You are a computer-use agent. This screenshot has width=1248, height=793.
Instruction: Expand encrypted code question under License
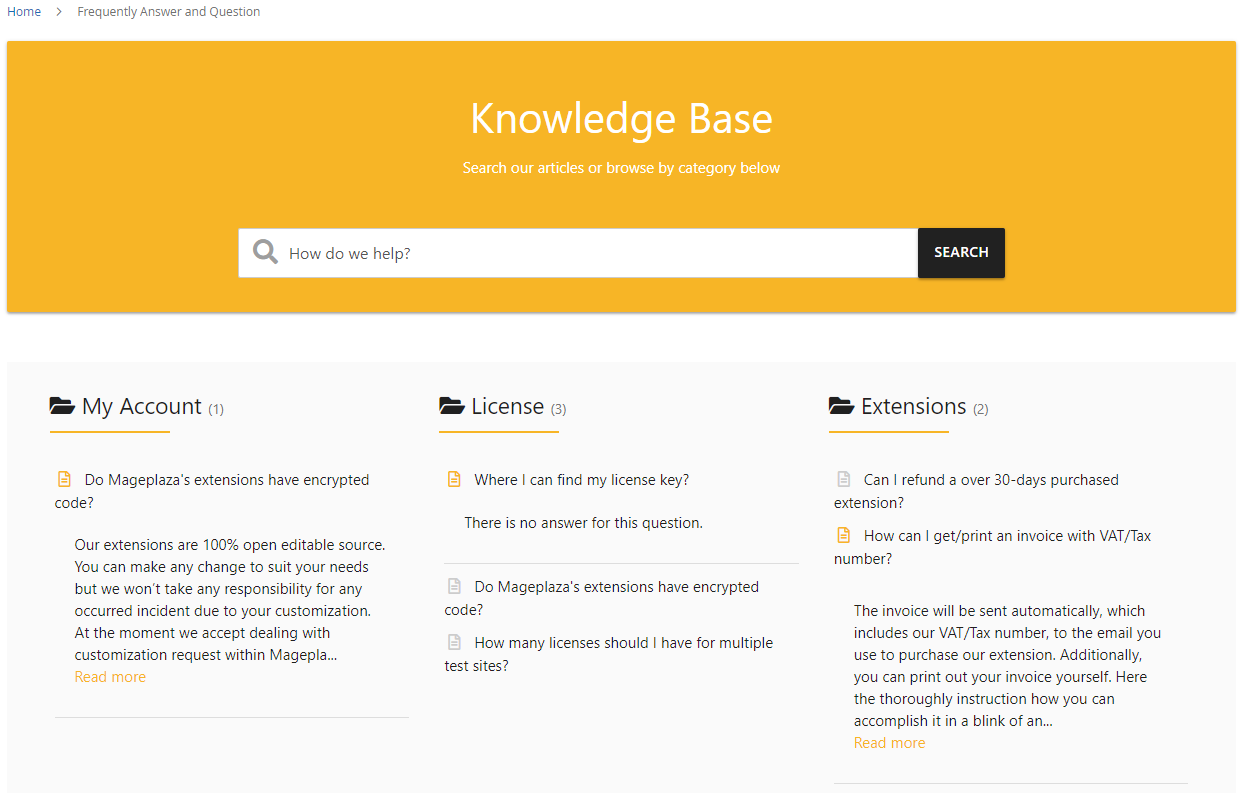coord(616,587)
